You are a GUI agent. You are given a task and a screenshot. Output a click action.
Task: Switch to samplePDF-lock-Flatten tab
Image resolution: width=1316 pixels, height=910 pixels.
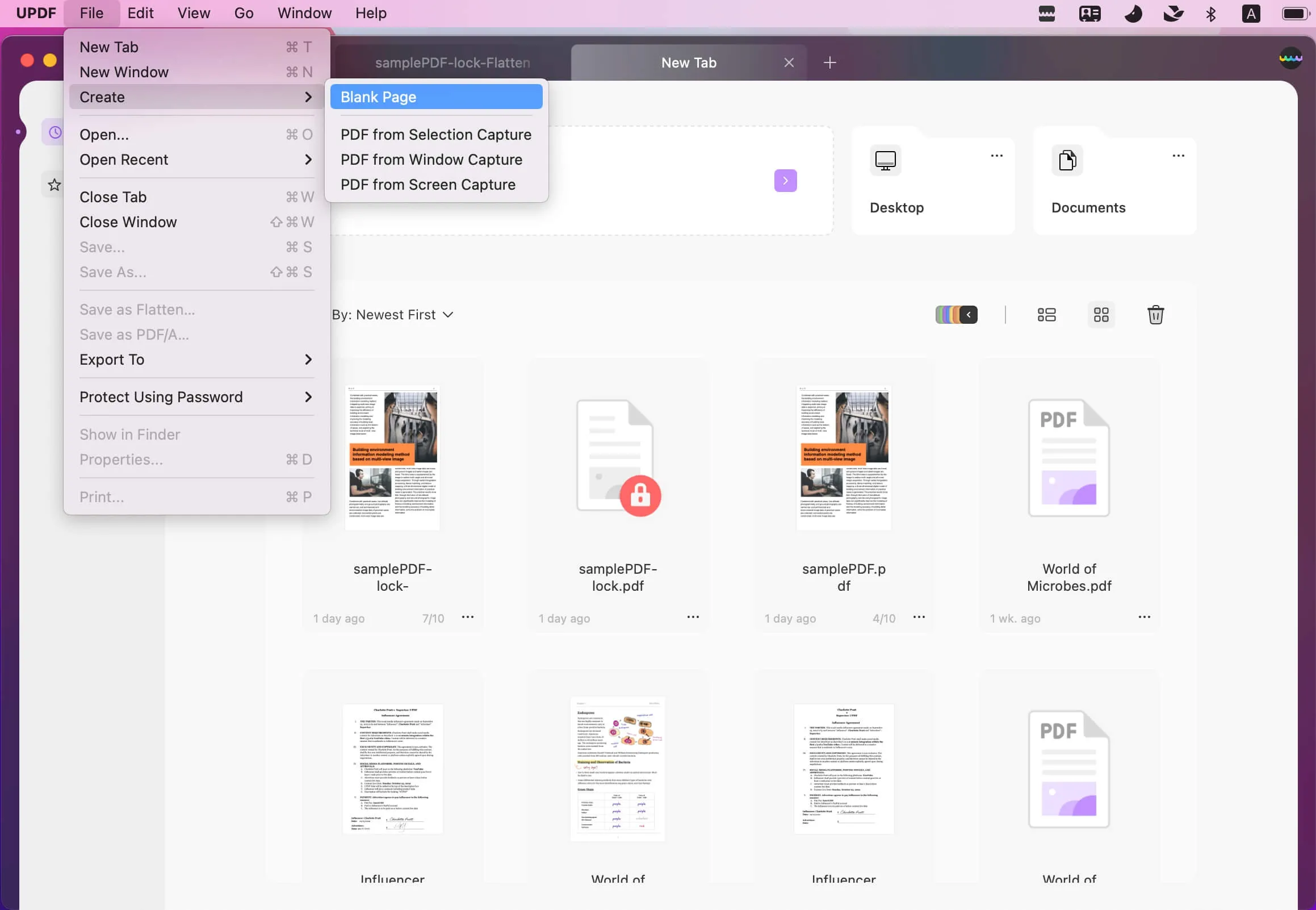[452, 62]
